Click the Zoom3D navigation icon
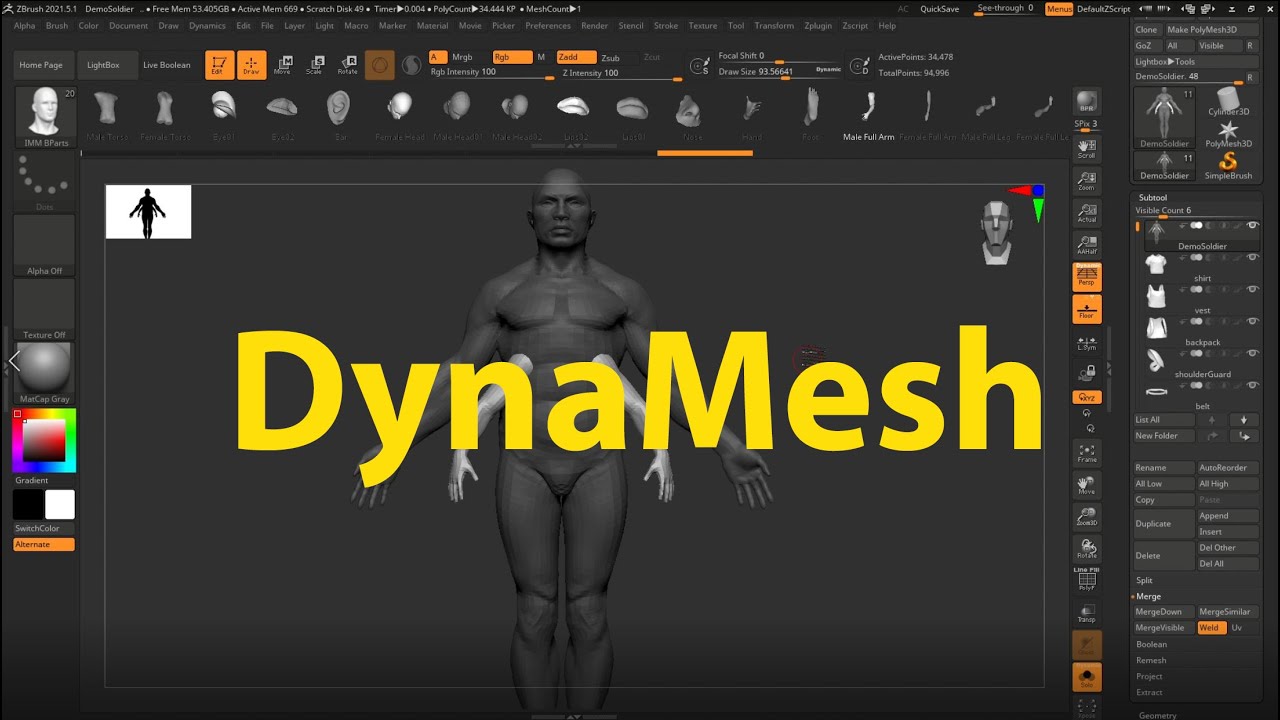 [x=1087, y=517]
